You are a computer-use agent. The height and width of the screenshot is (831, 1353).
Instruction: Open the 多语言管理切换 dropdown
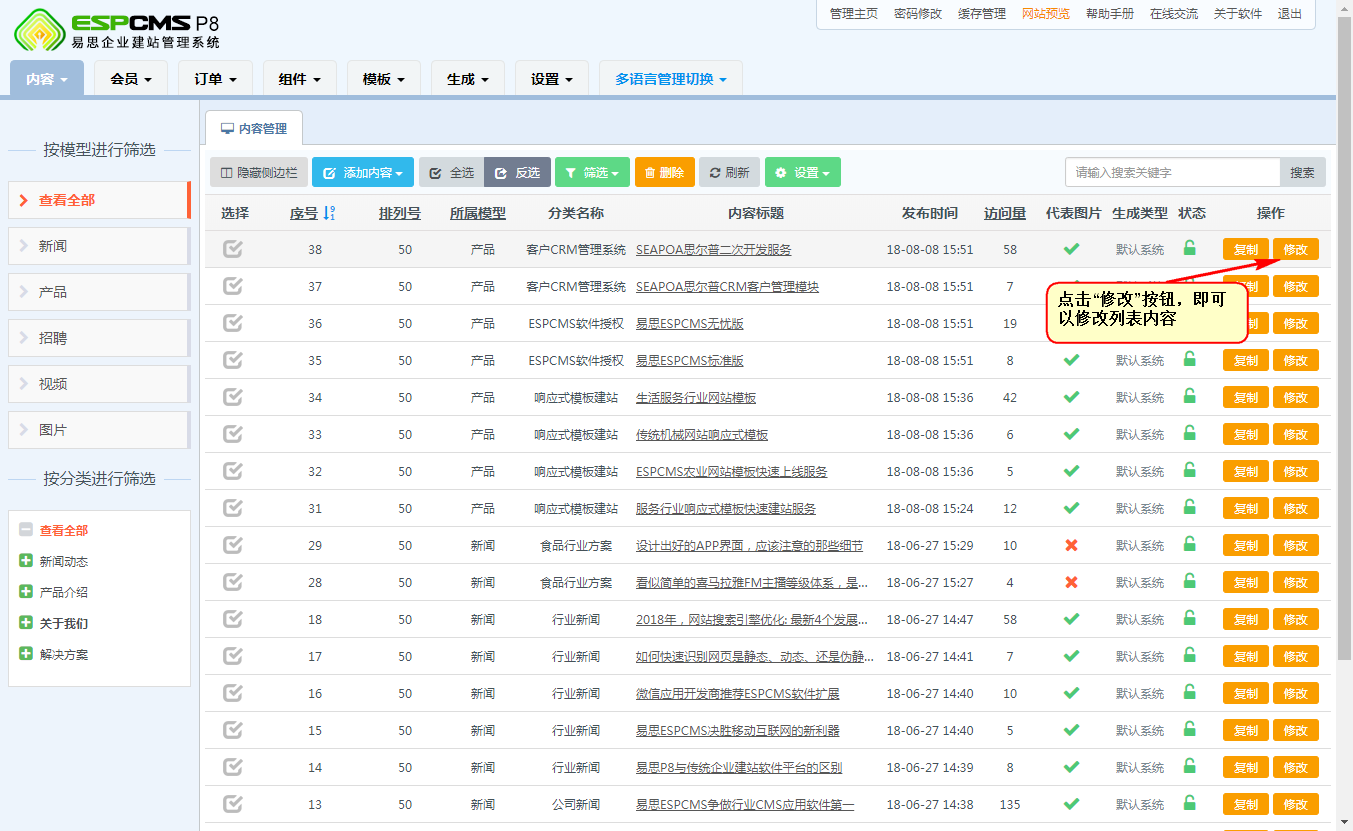(671, 79)
